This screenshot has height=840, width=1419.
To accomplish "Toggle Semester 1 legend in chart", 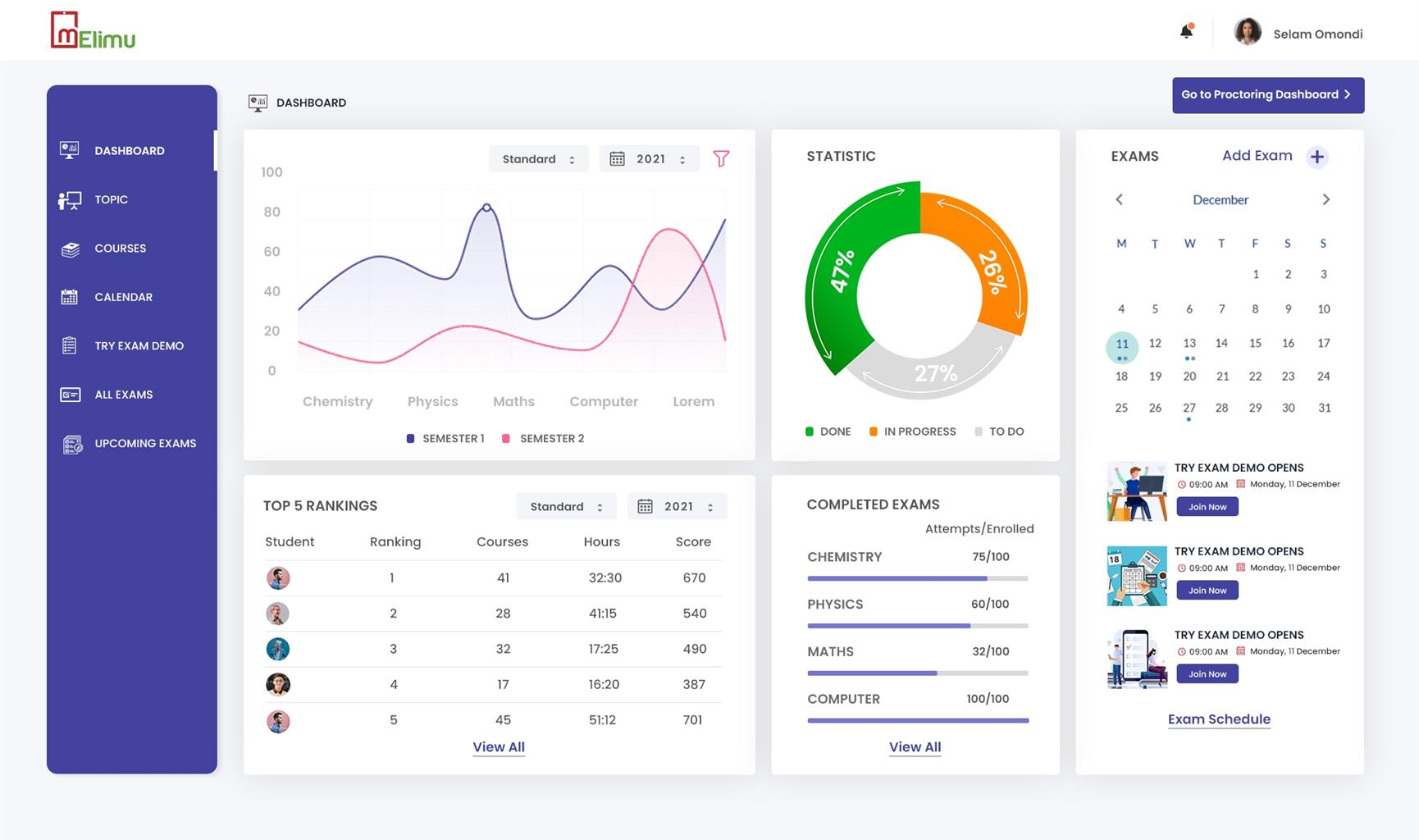I will pos(445,439).
